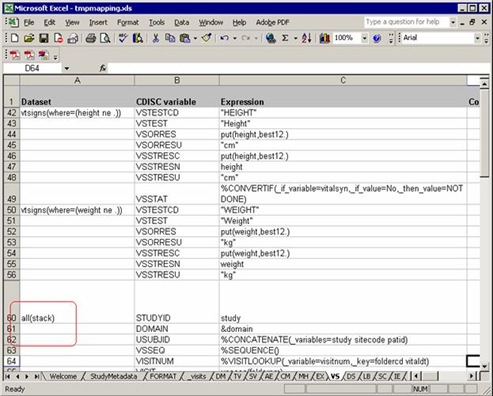Select the cell containing %SEQUENCE()
Image resolution: width=493 pixels, height=396 pixels.
point(343,350)
